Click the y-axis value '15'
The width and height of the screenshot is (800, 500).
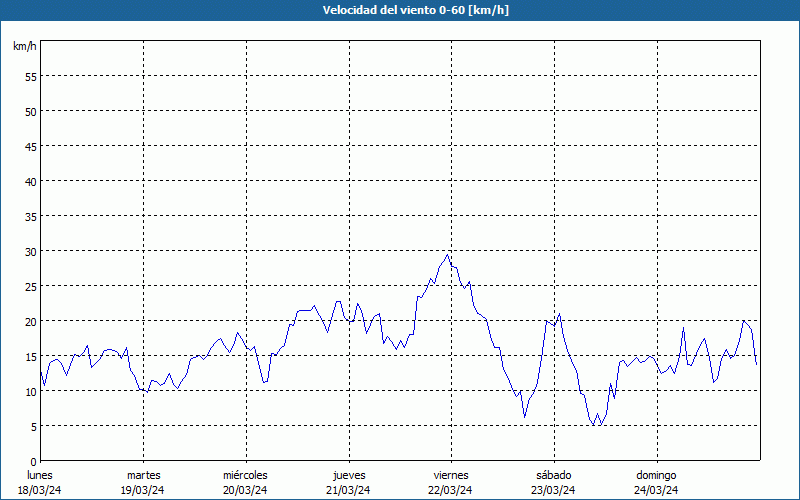[x=31, y=356]
